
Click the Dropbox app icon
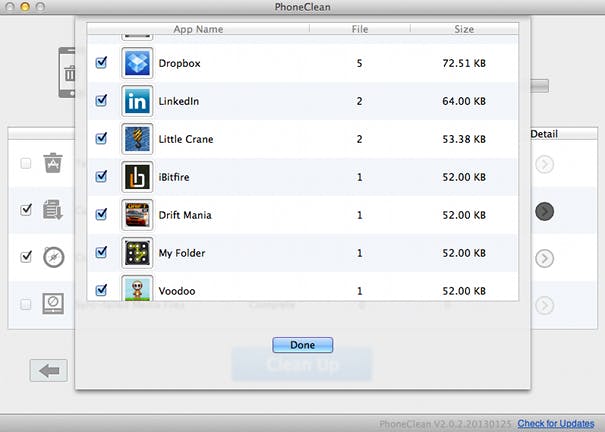click(x=137, y=63)
